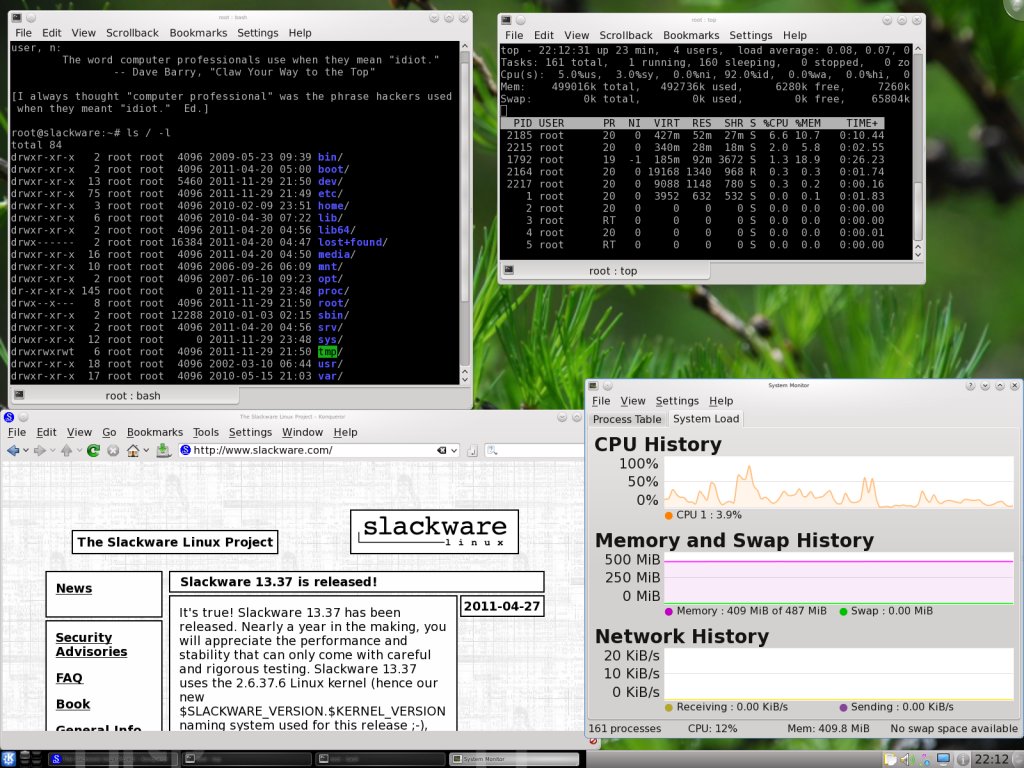The image size is (1024, 768).
Task: Open Scrollback menu in the bash terminal
Action: tap(132, 33)
